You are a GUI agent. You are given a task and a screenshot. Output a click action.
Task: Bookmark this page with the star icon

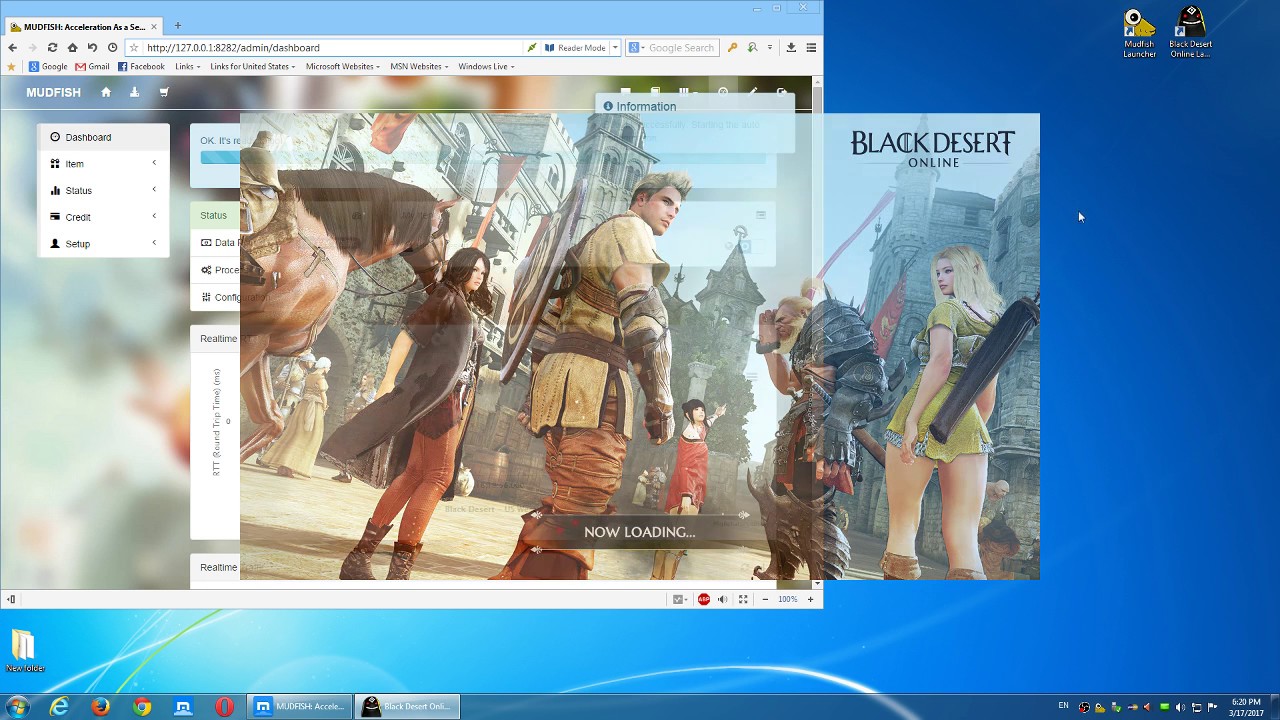coord(134,47)
